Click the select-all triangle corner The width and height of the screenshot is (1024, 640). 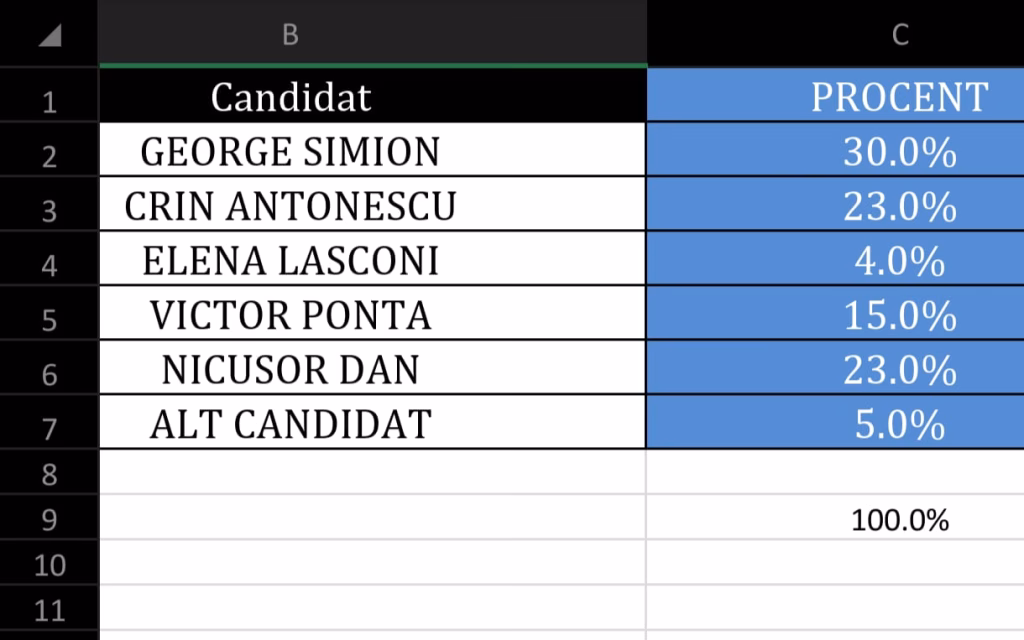click(x=49, y=35)
